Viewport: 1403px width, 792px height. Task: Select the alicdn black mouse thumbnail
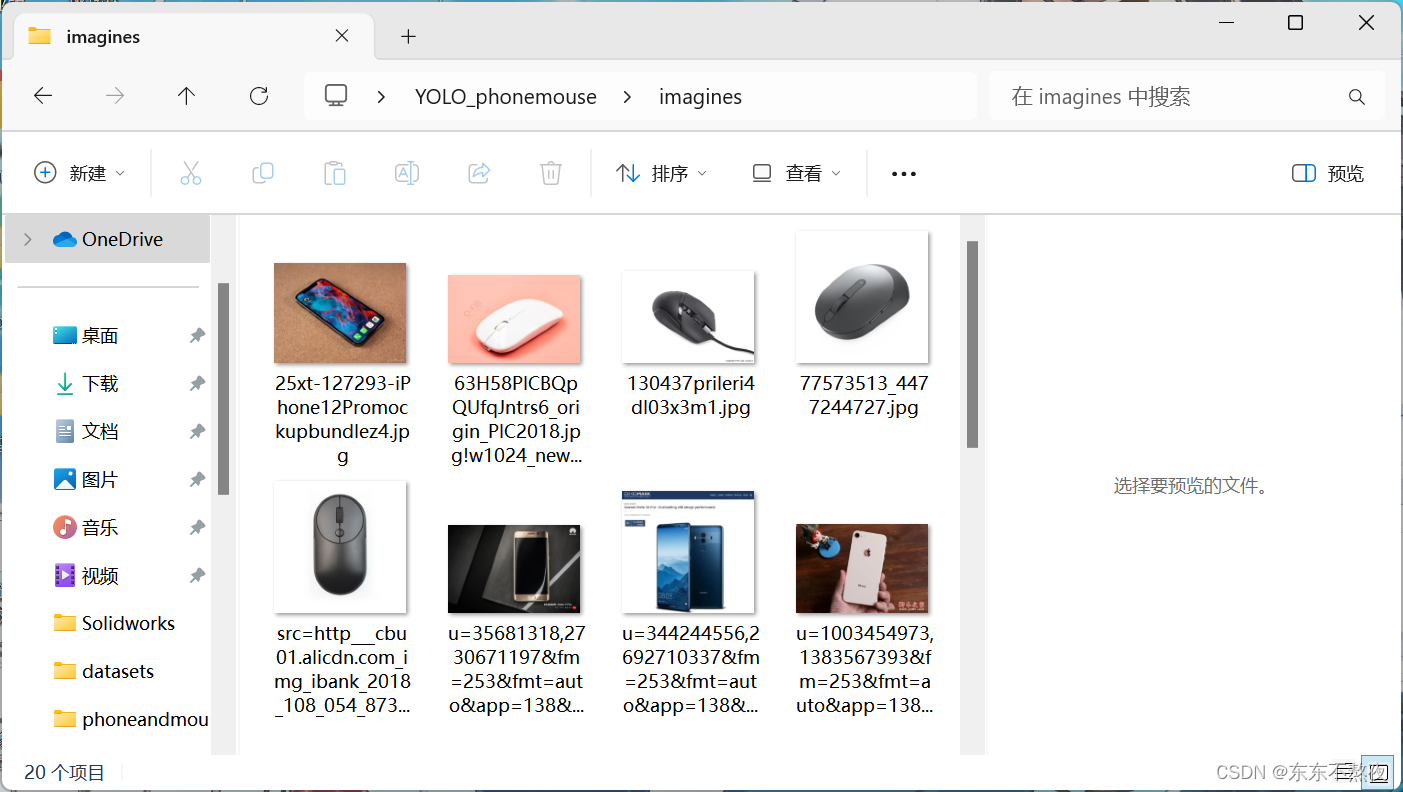tap(340, 547)
